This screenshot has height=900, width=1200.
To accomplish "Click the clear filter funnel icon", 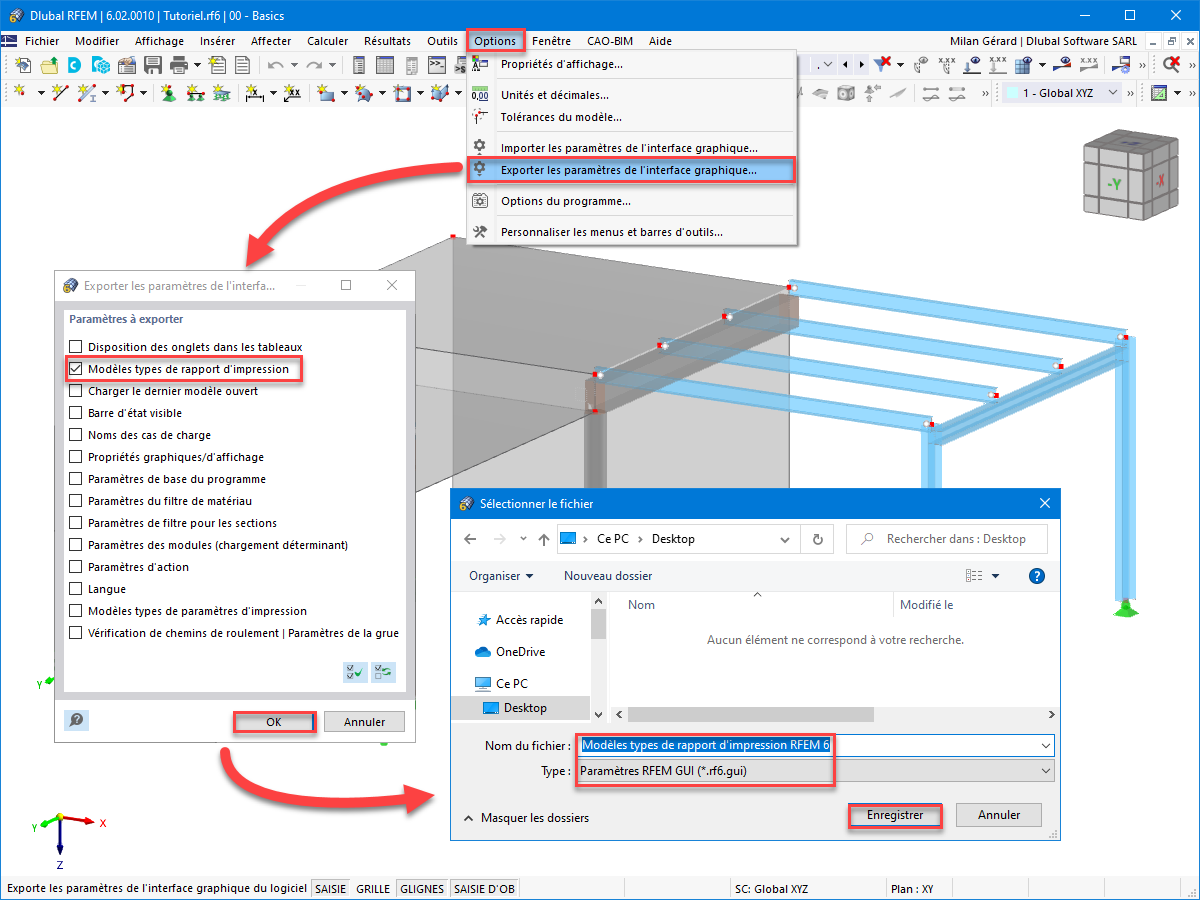I will click(883, 65).
